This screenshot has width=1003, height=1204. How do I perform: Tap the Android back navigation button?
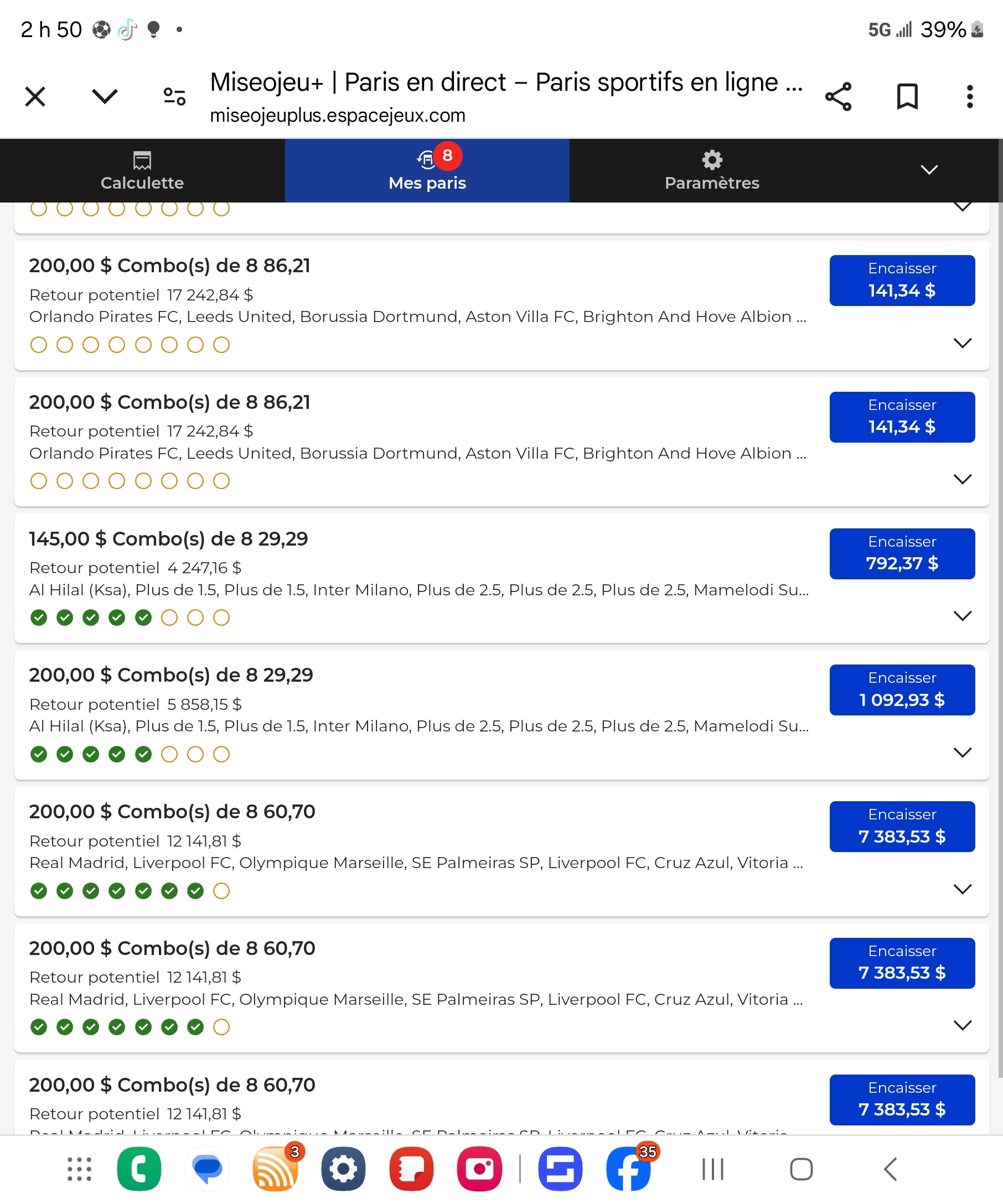pyautogui.click(x=890, y=1169)
